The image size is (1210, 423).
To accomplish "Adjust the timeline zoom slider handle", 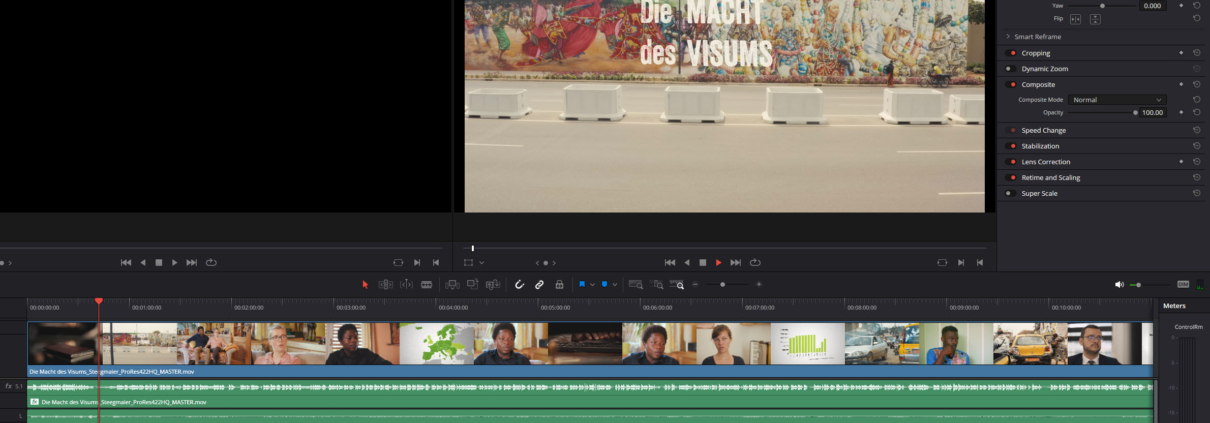I will [x=723, y=285].
